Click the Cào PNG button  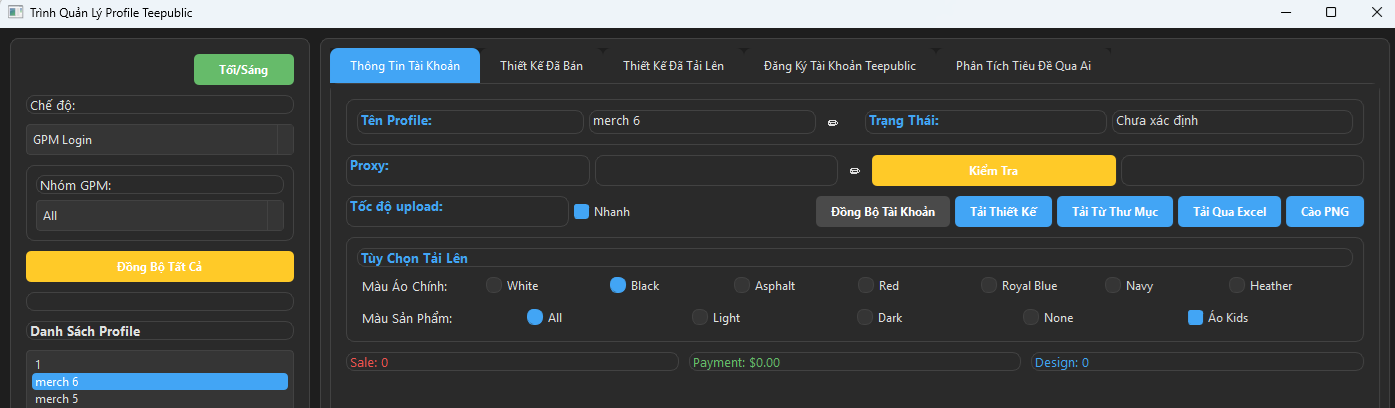tap(1324, 212)
